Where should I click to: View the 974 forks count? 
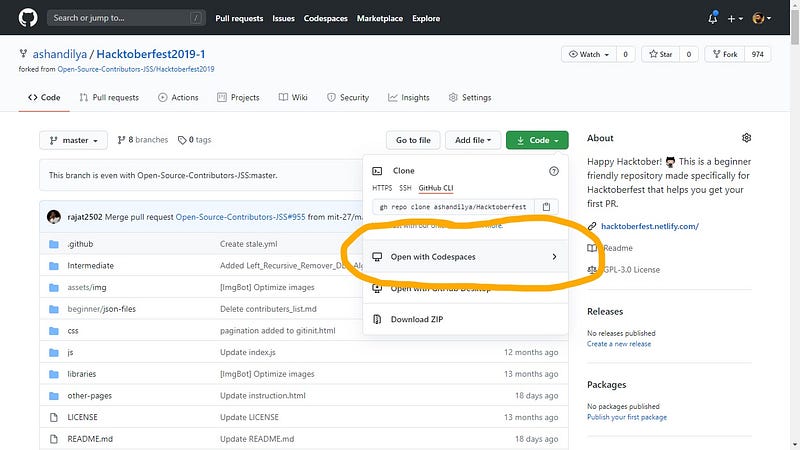758,54
